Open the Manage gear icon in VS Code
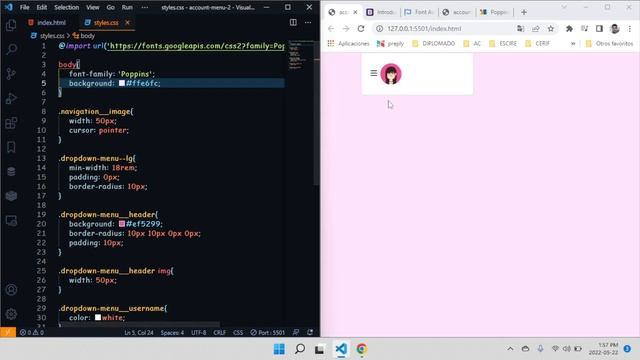 (11, 314)
